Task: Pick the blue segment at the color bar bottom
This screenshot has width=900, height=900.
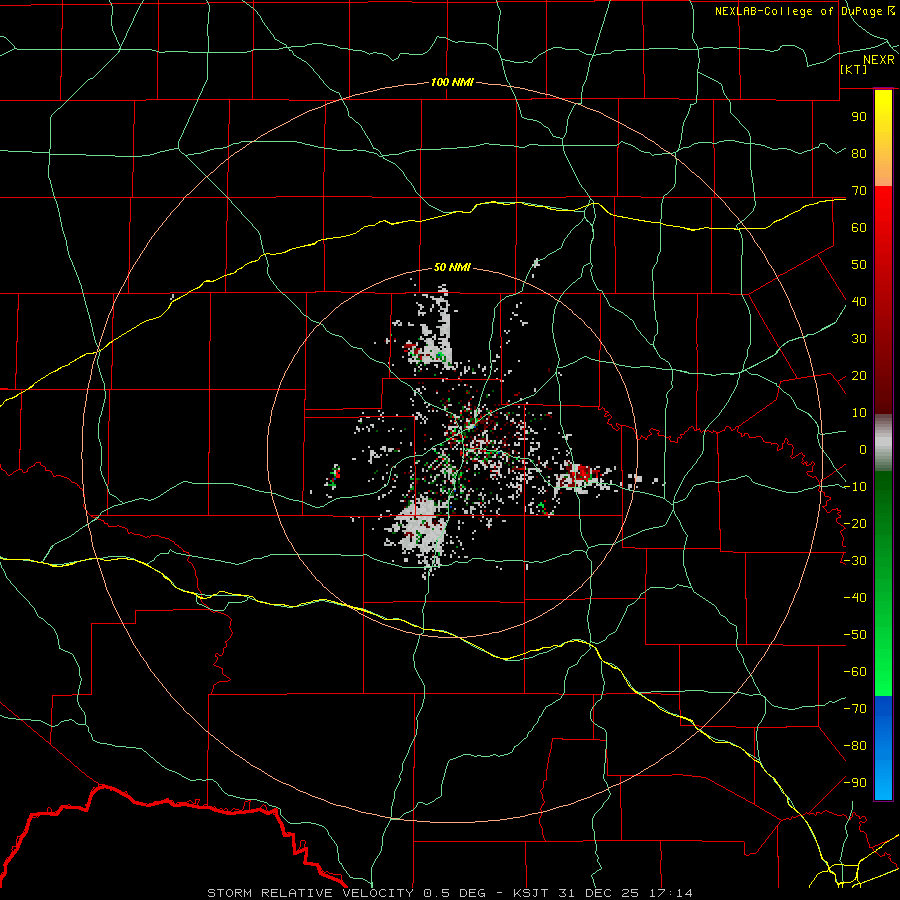Action: point(883,747)
